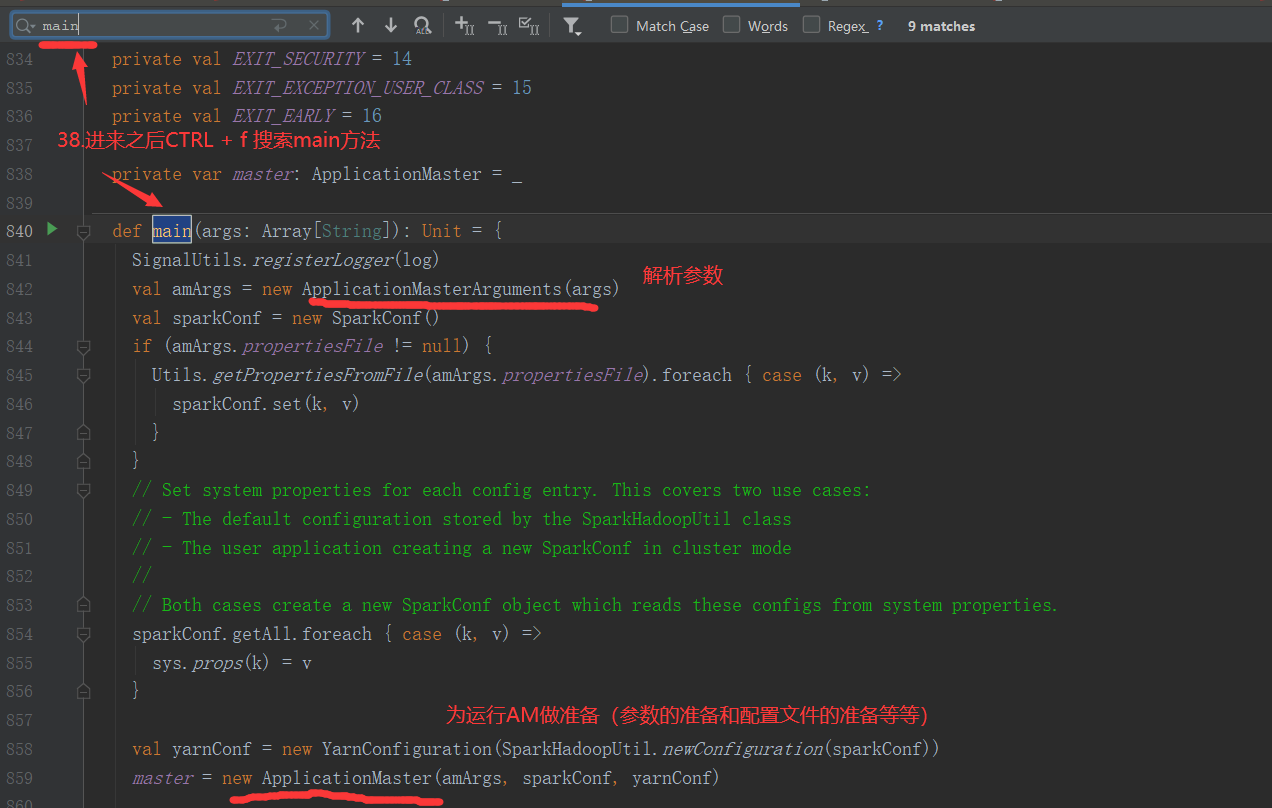This screenshot has width=1272, height=808.
Task: Go to next occurrence with down arrow
Action: pos(390,25)
